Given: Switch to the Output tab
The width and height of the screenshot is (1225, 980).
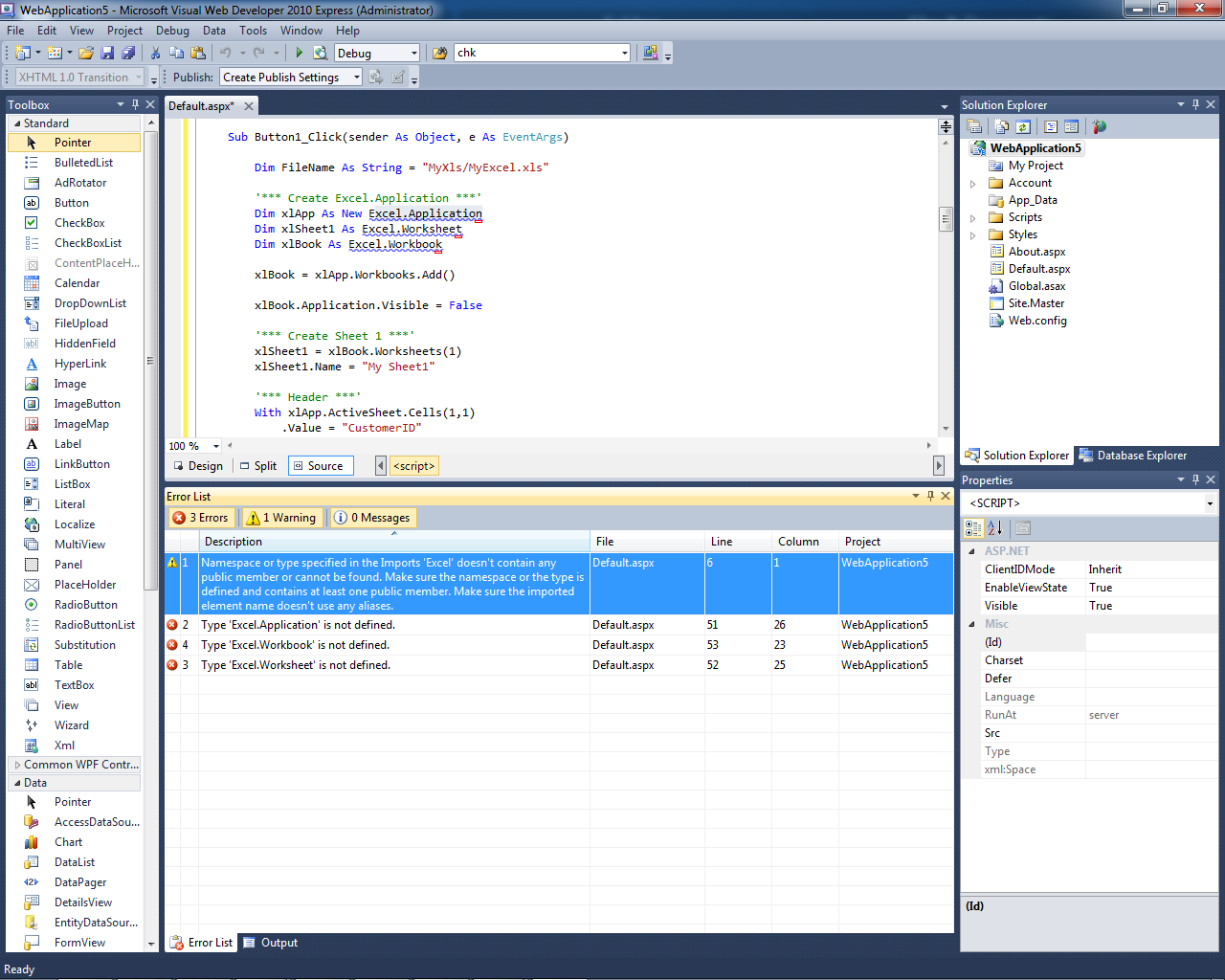Looking at the screenshot, I should (271, 943).
